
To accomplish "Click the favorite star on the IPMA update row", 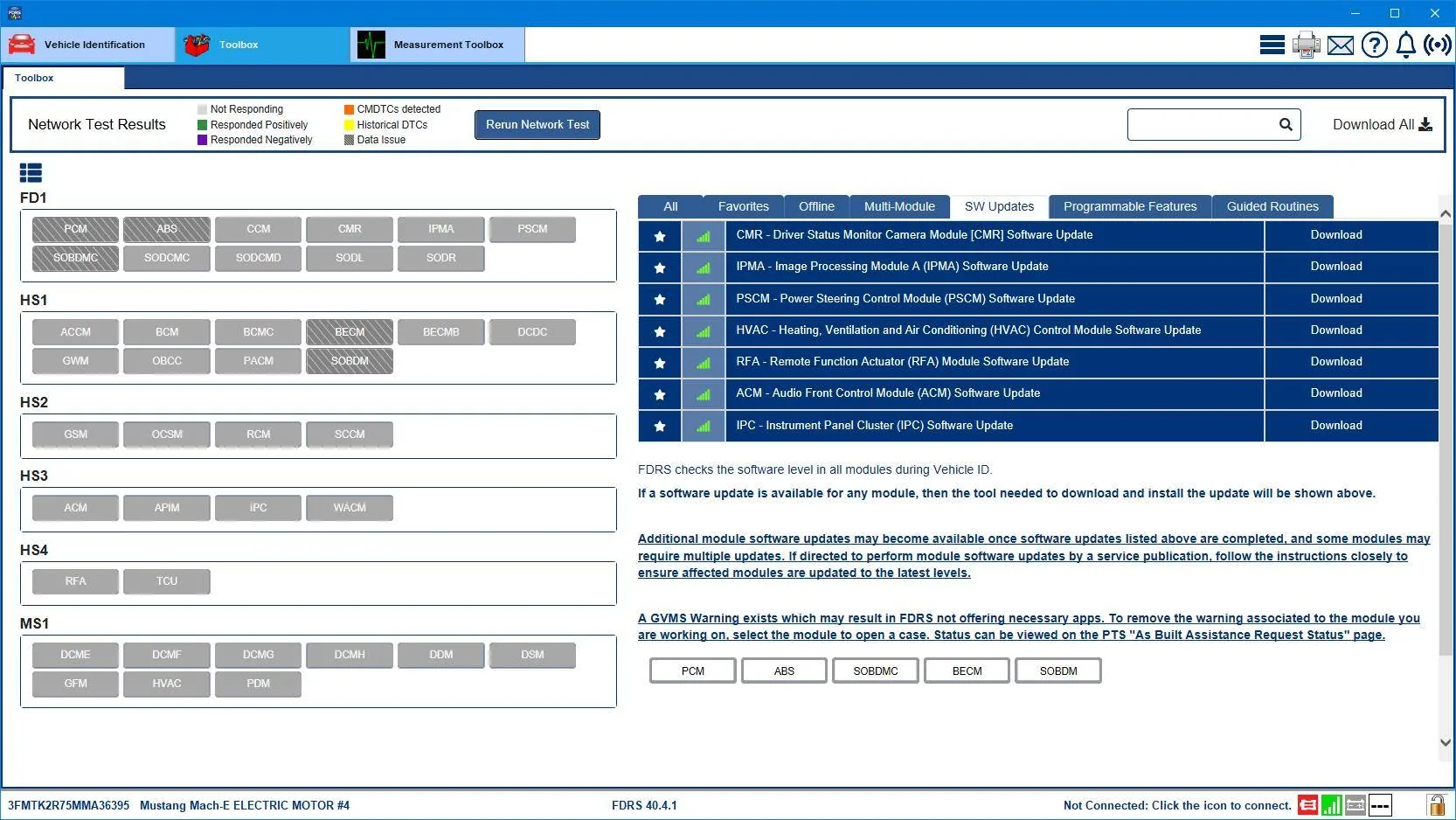I will pyautogui.click(x=660, y=268).
